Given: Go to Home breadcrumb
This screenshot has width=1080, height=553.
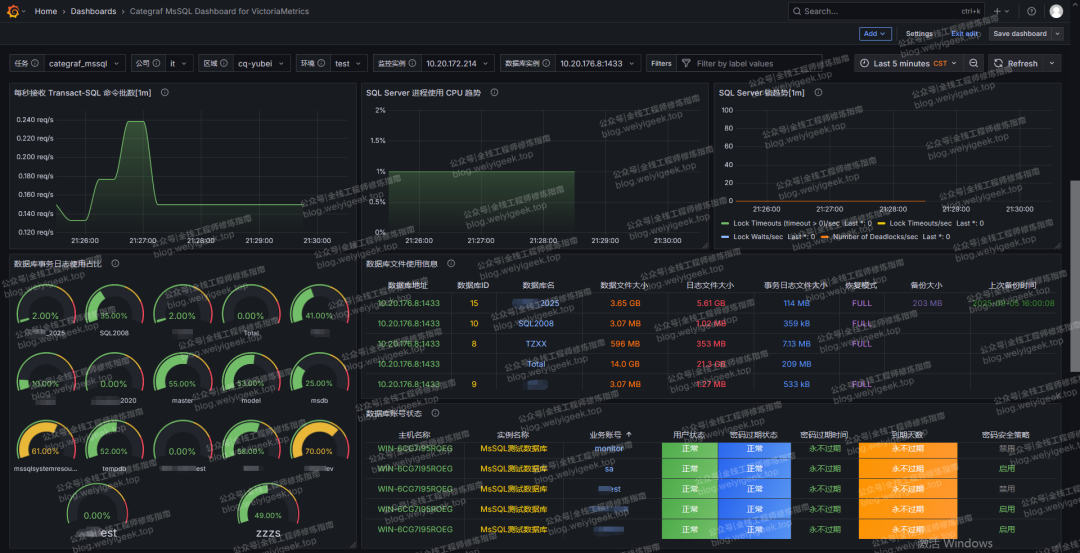Looking at the screenshot, I should [45, 11].
